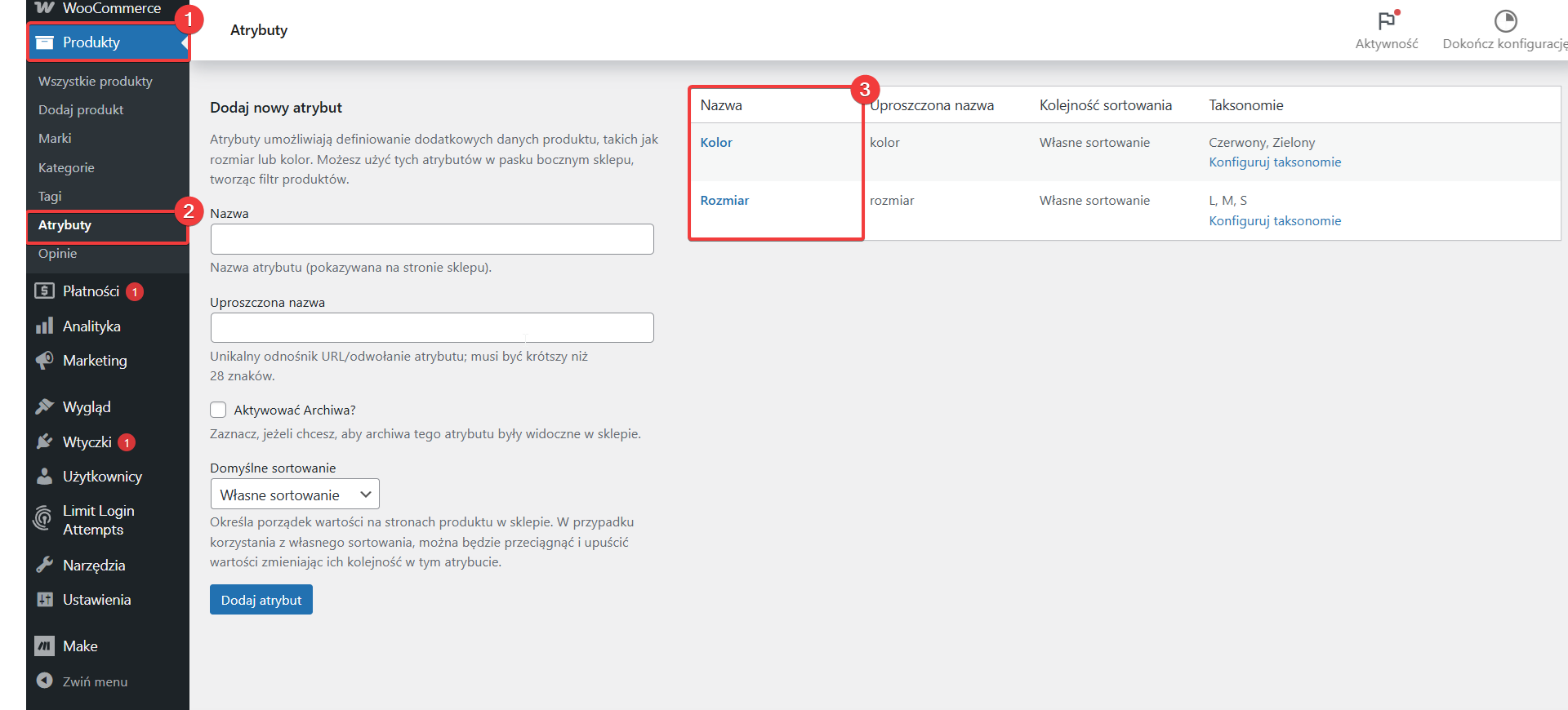
Task: Click the Marketing megaphone icon
Action: pyautogui.click(x=44, y=361)
